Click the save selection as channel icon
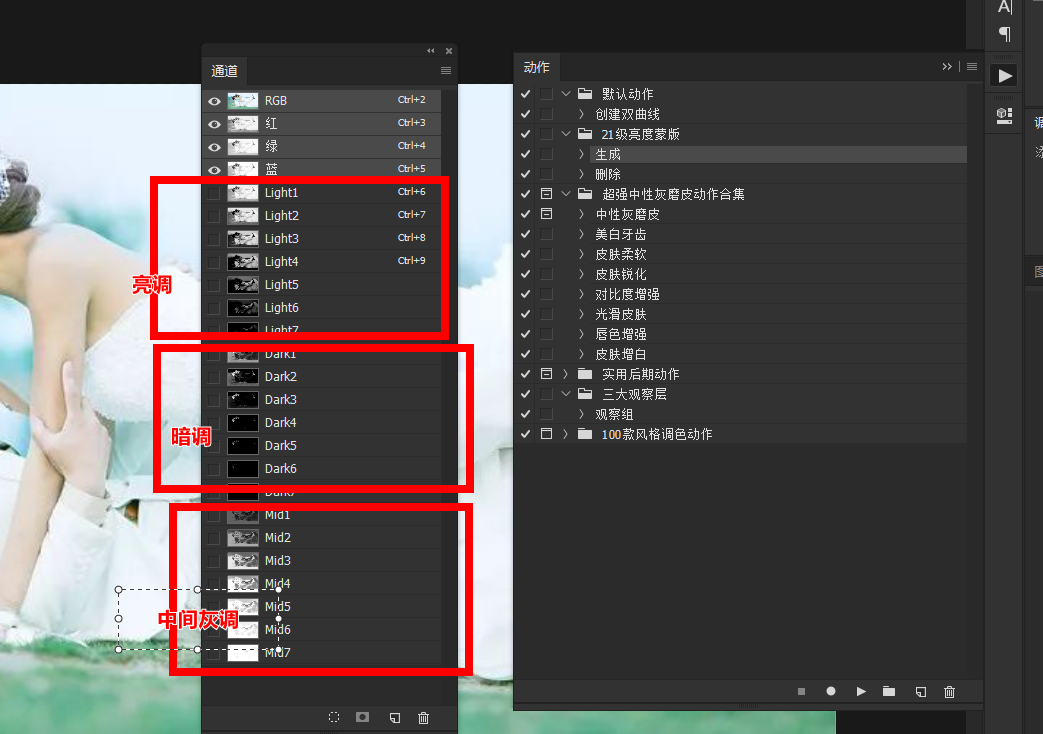Viewport: 1043px width, 734px height. pos(361,717)
